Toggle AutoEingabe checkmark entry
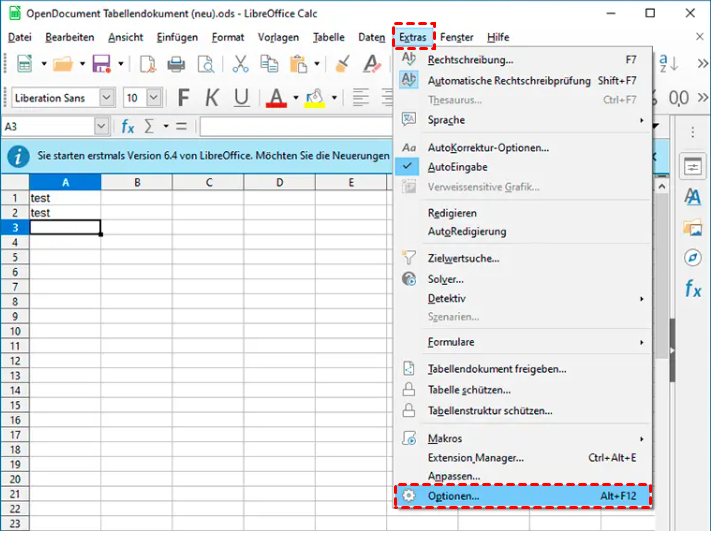711x533 pixels. click(x=523, y=167)
